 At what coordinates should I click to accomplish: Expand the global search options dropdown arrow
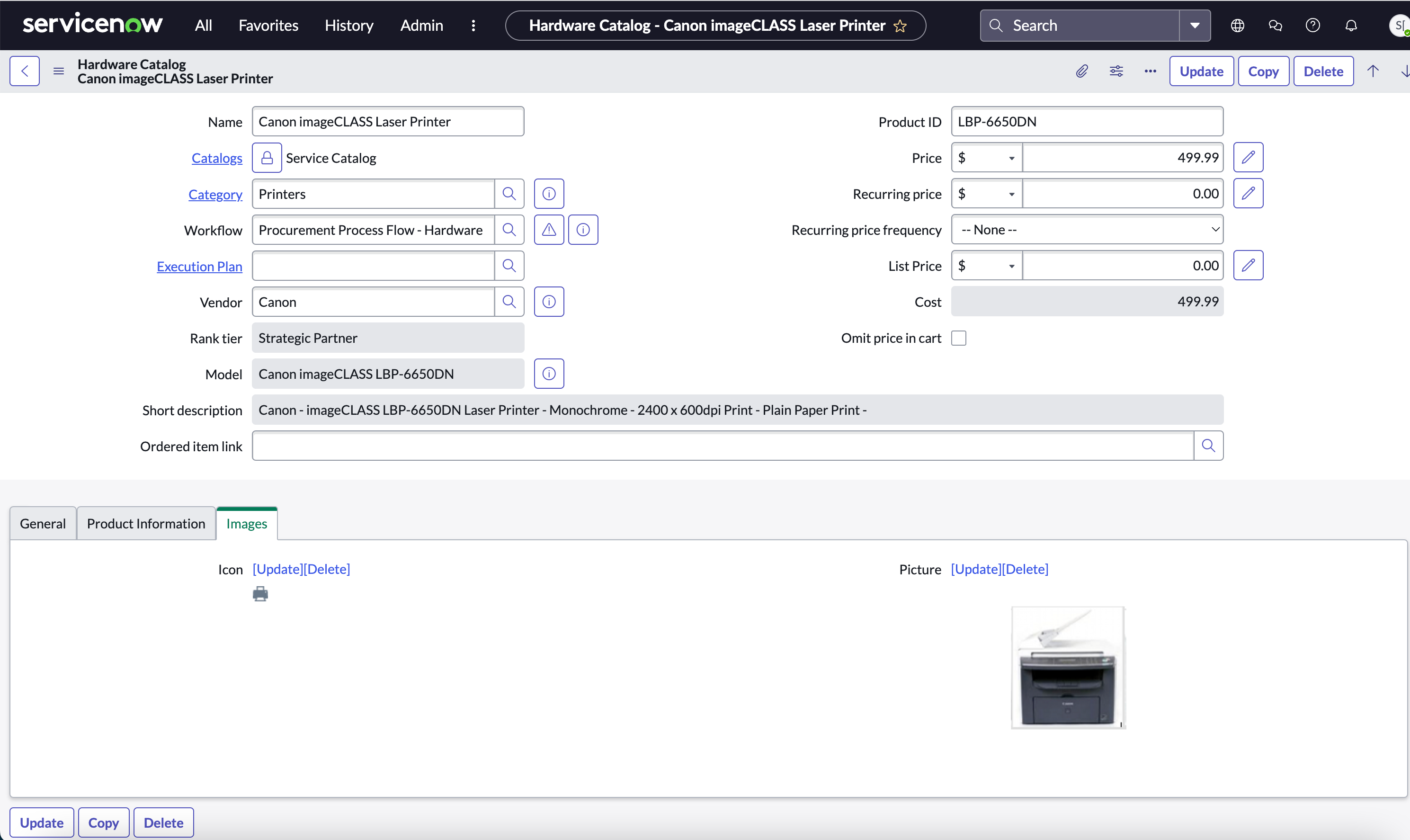[x=1195, y=26]
